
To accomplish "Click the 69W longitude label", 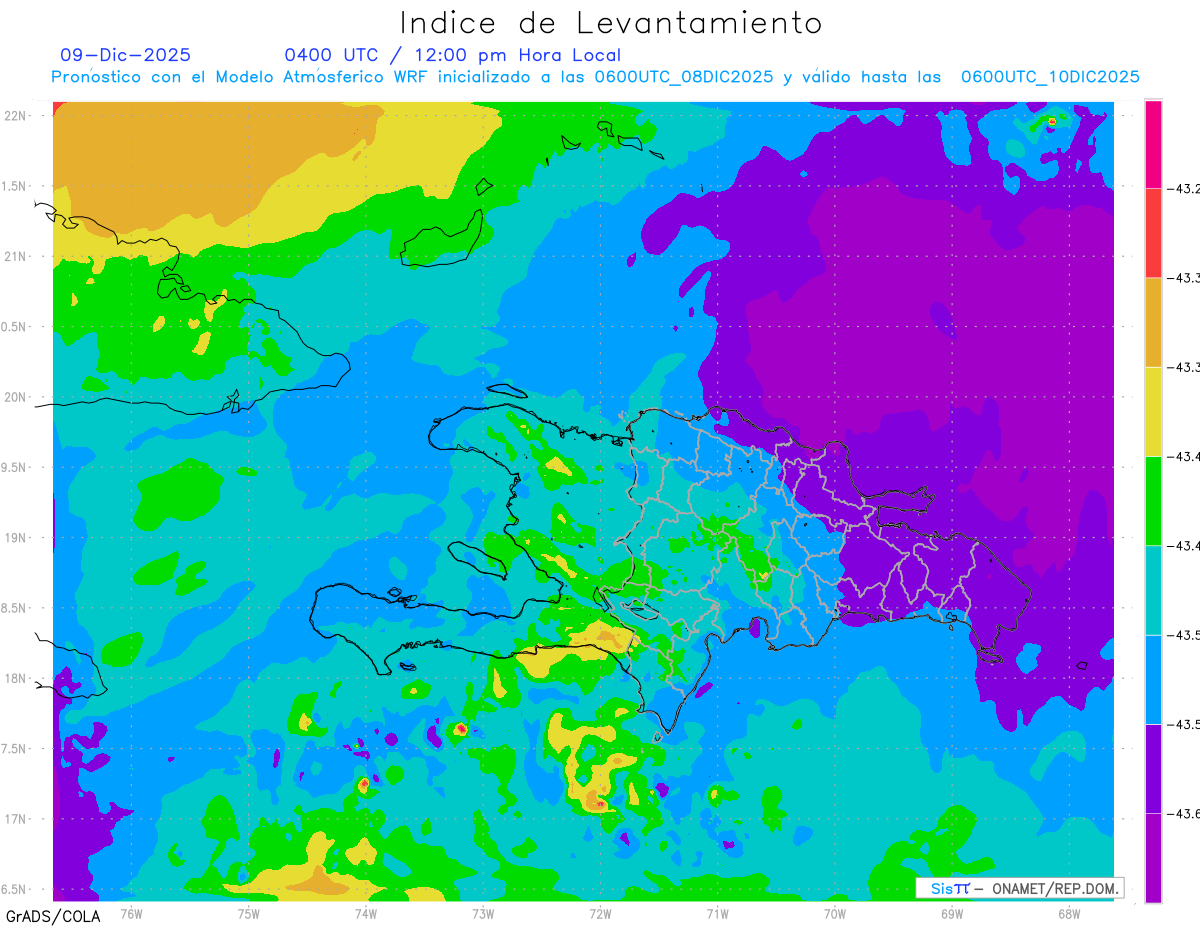I will tap(952, 913).
